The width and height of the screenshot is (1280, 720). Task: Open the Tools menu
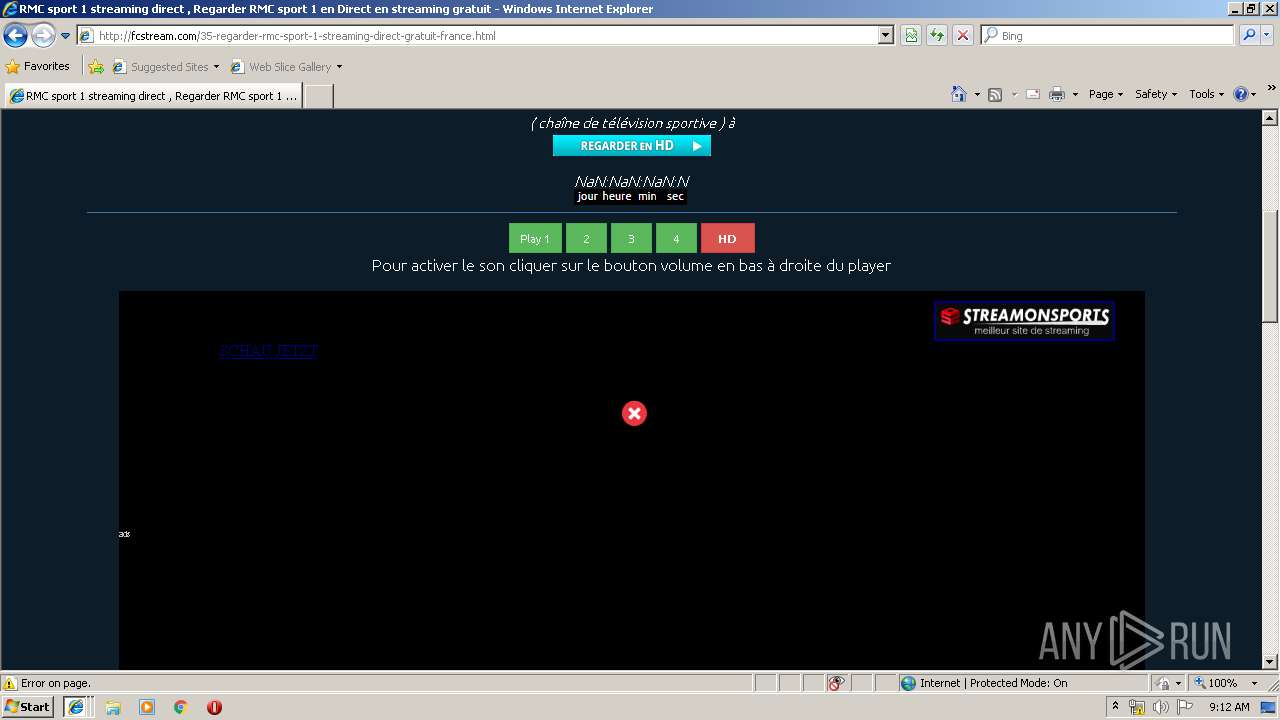[1206, 94]
